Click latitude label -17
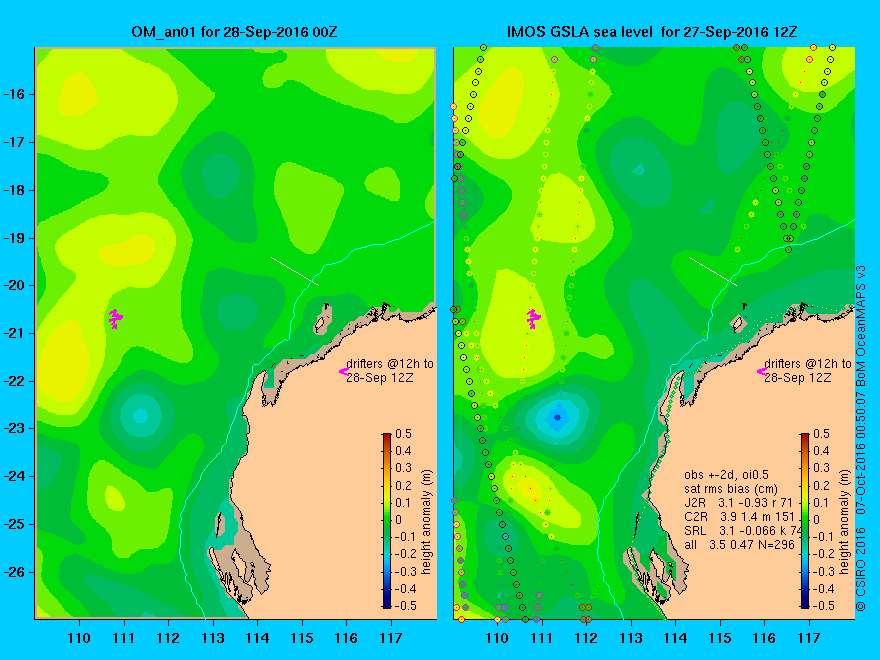880x660 pixels. point(13,142)
